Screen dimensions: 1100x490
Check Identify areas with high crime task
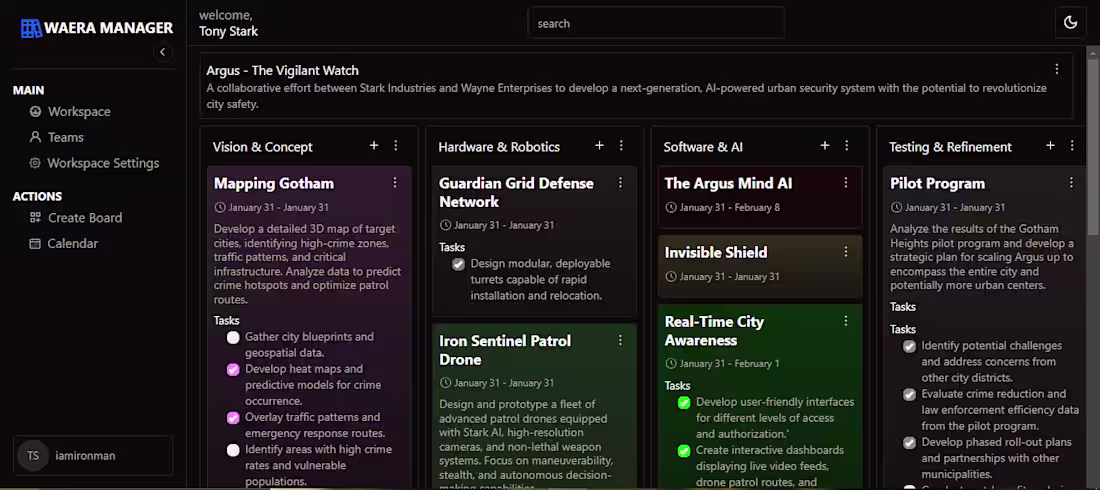click(x=233, y=451)
